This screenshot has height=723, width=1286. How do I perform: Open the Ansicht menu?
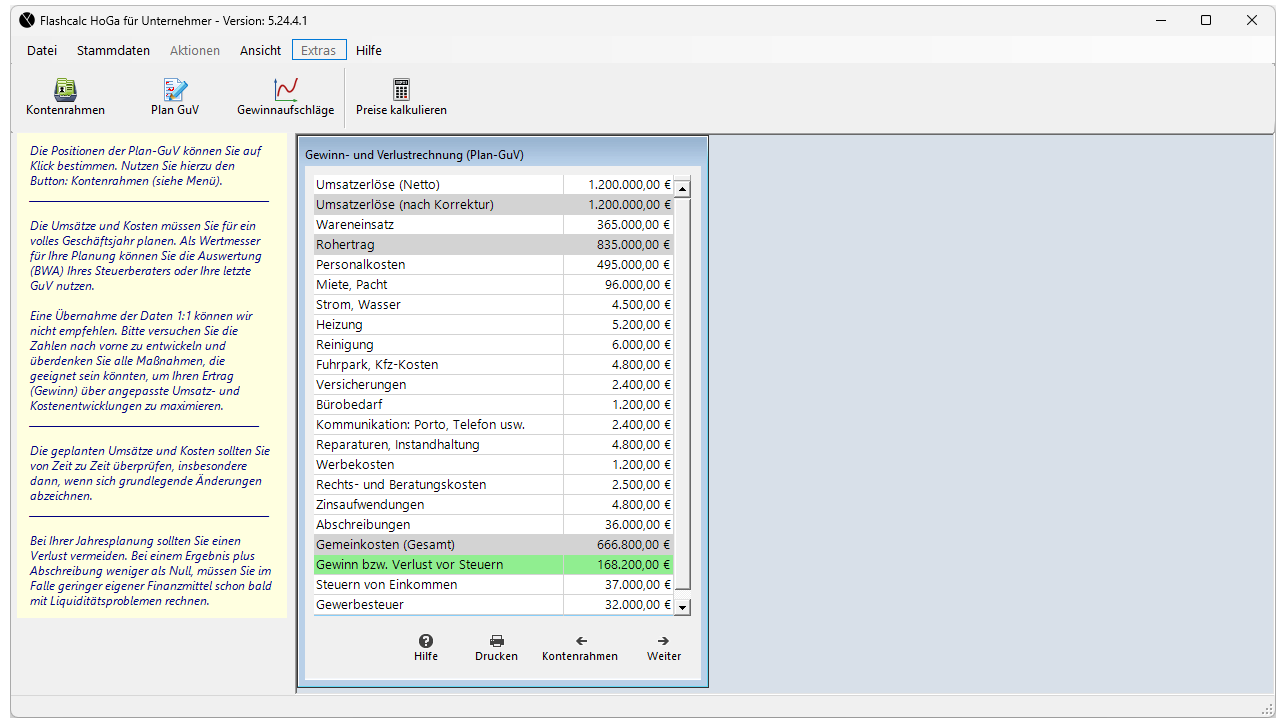[260, 50]
